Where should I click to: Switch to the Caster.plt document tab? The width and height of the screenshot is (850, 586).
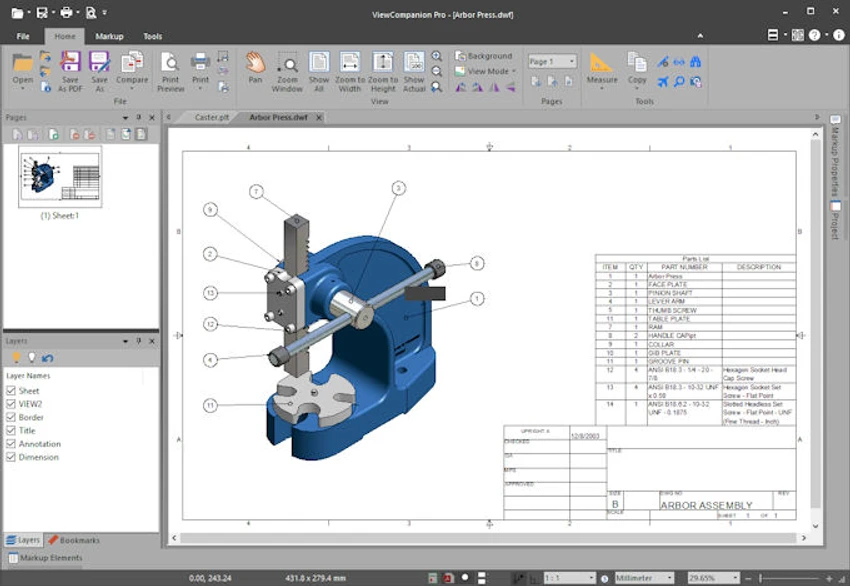(211, 117)
